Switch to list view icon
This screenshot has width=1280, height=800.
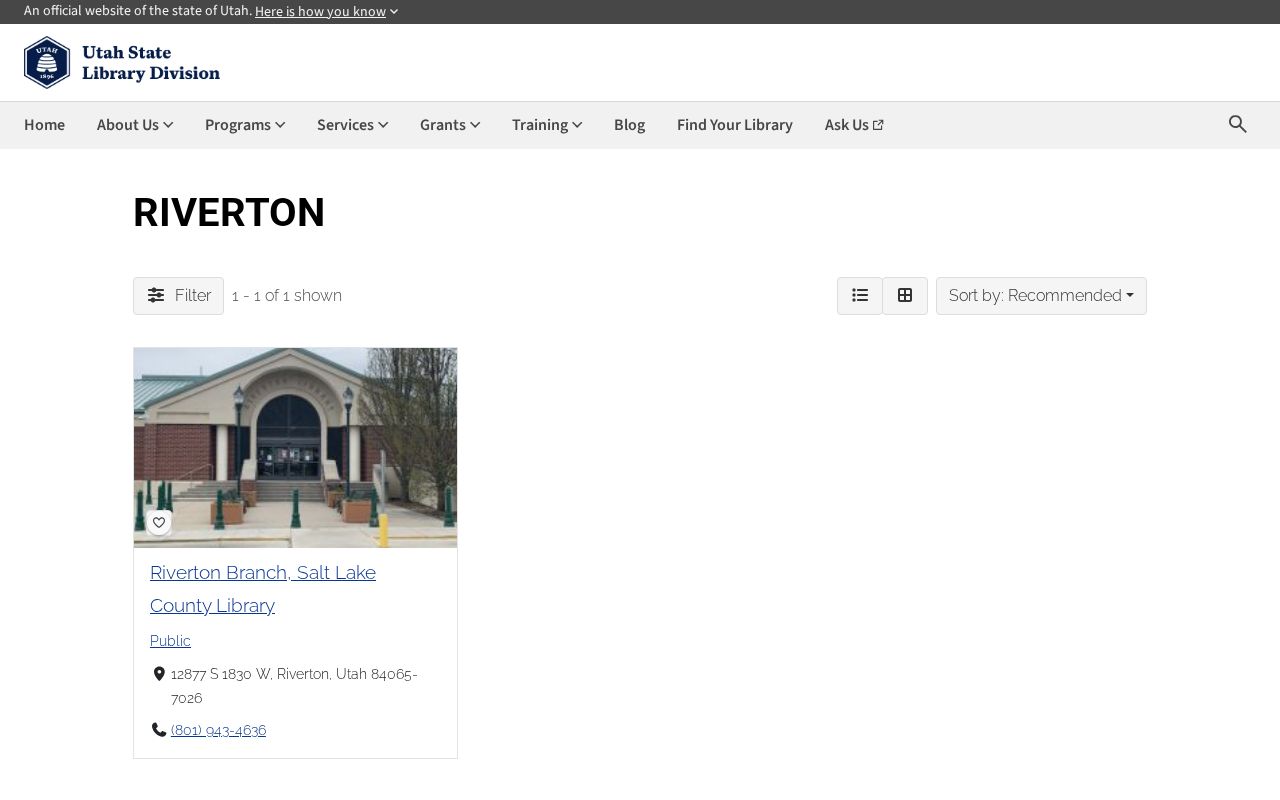860,296
